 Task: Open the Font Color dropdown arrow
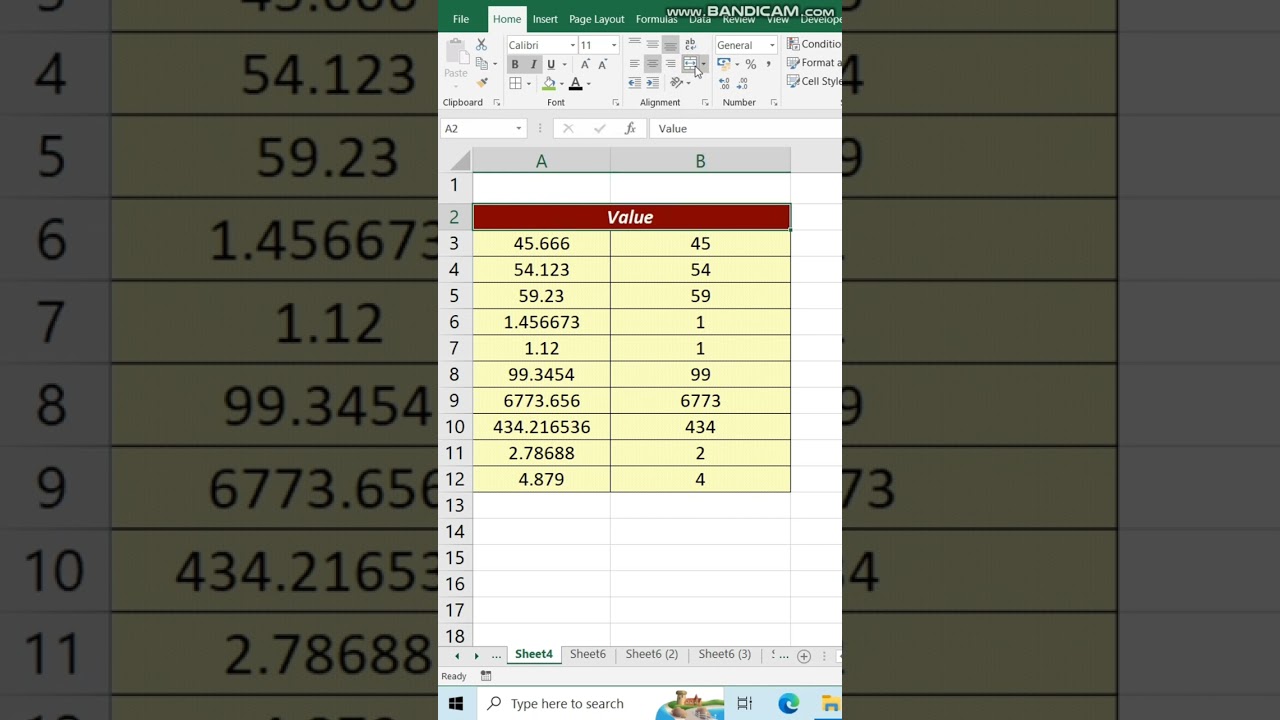[588, 84]
